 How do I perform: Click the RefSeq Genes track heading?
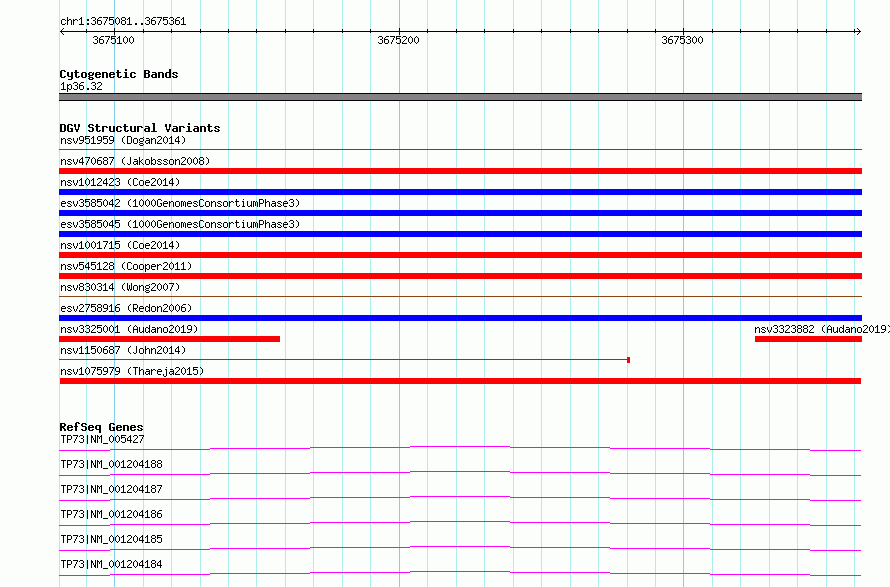pos(101,427)
